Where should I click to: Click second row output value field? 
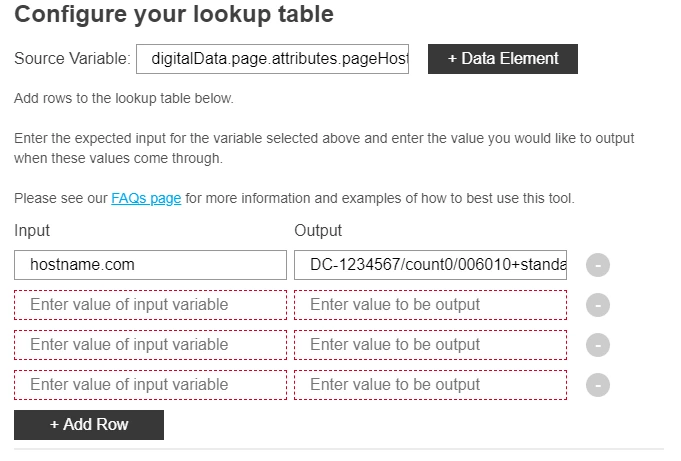click(x=430, y=305)
